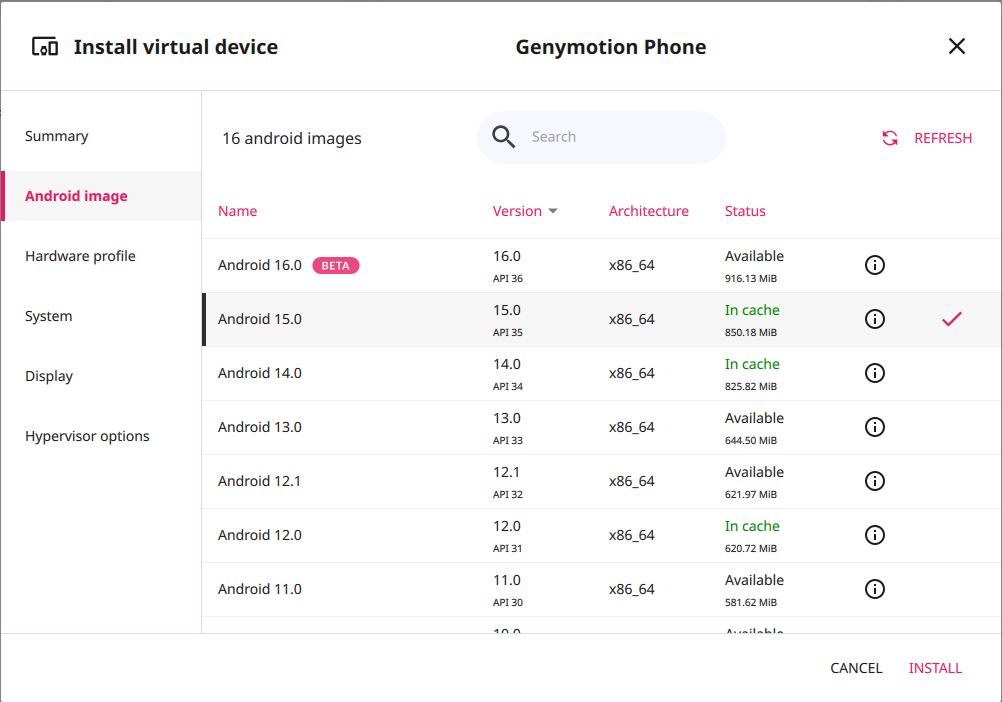Show details of the Android 13.0 image
Screen dimensions: 1002x702
click(875, 427)
